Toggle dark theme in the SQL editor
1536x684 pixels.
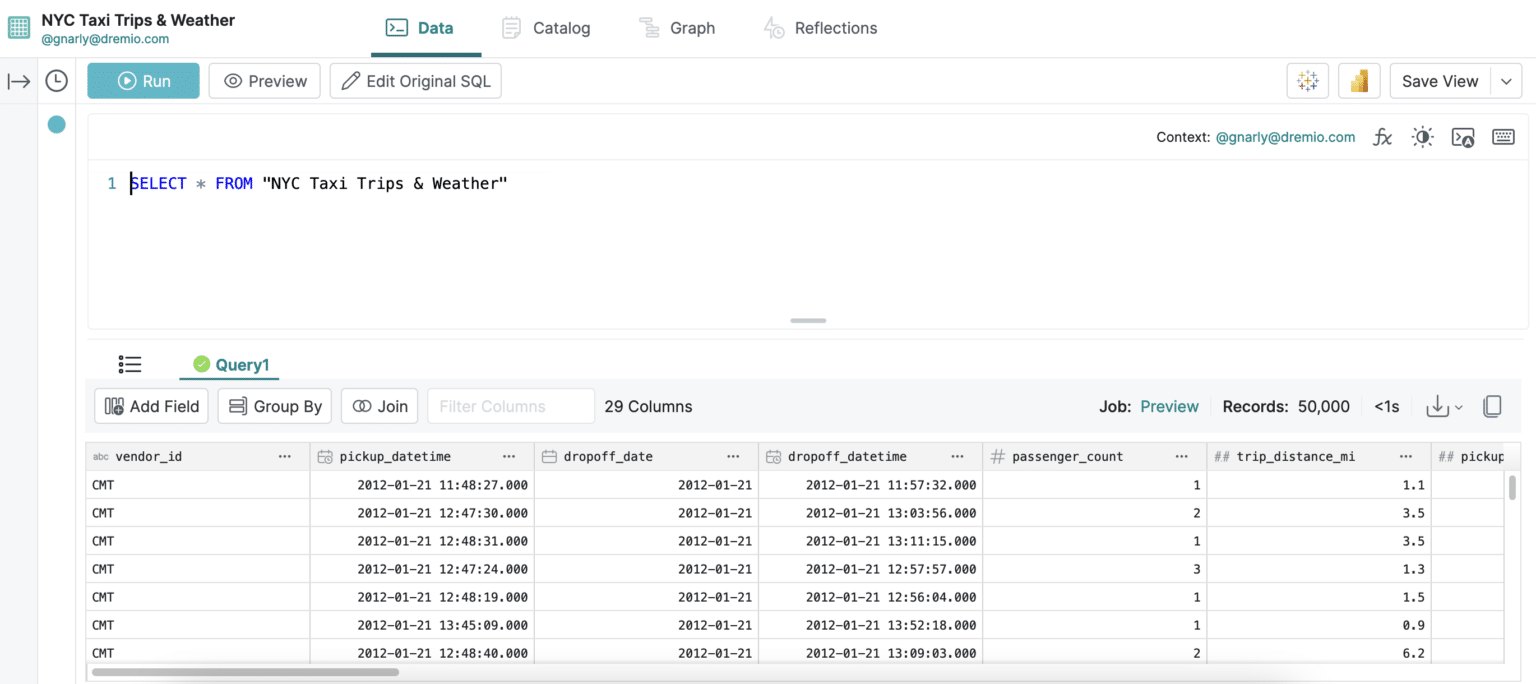coord(1422,137)
